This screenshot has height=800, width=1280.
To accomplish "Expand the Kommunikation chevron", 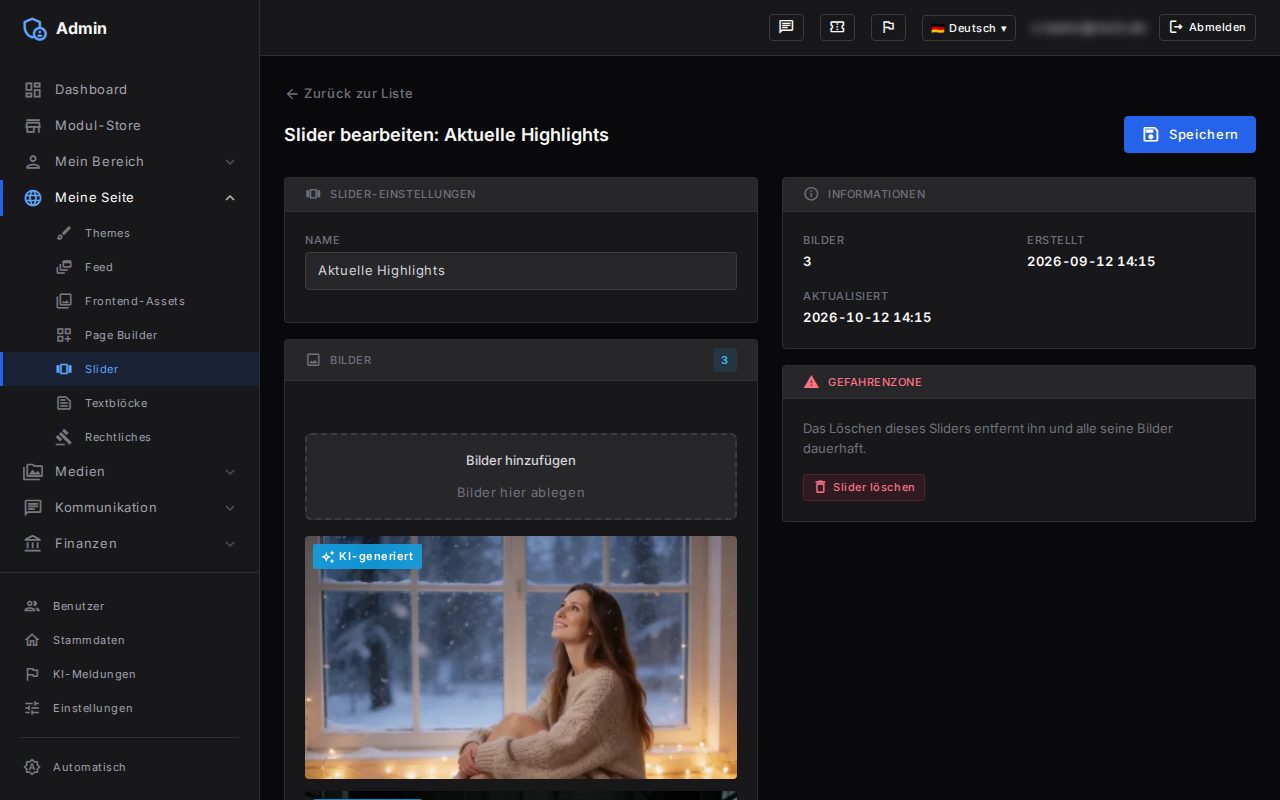I will pos(230,508).
